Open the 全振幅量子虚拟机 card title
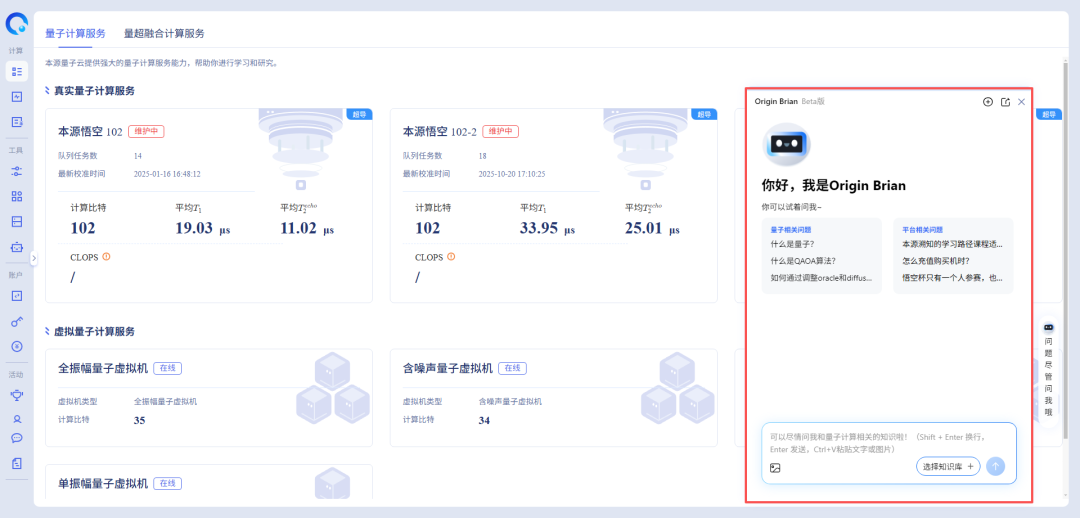The image size is (1080, 518). point(103,369)
